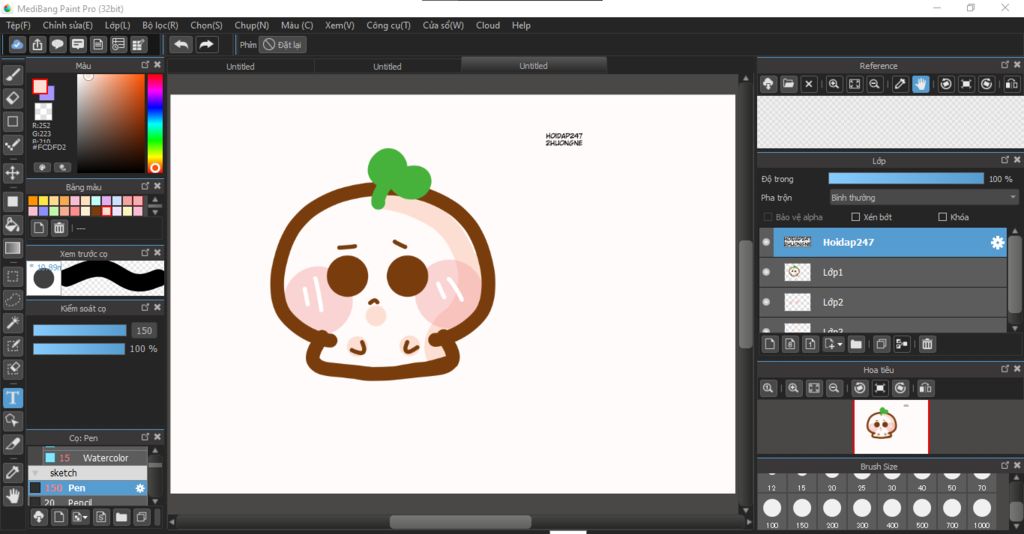
Task: Open the Bộ lọc(R) menu
Action: pyautogui.click(x=160, y=25)
